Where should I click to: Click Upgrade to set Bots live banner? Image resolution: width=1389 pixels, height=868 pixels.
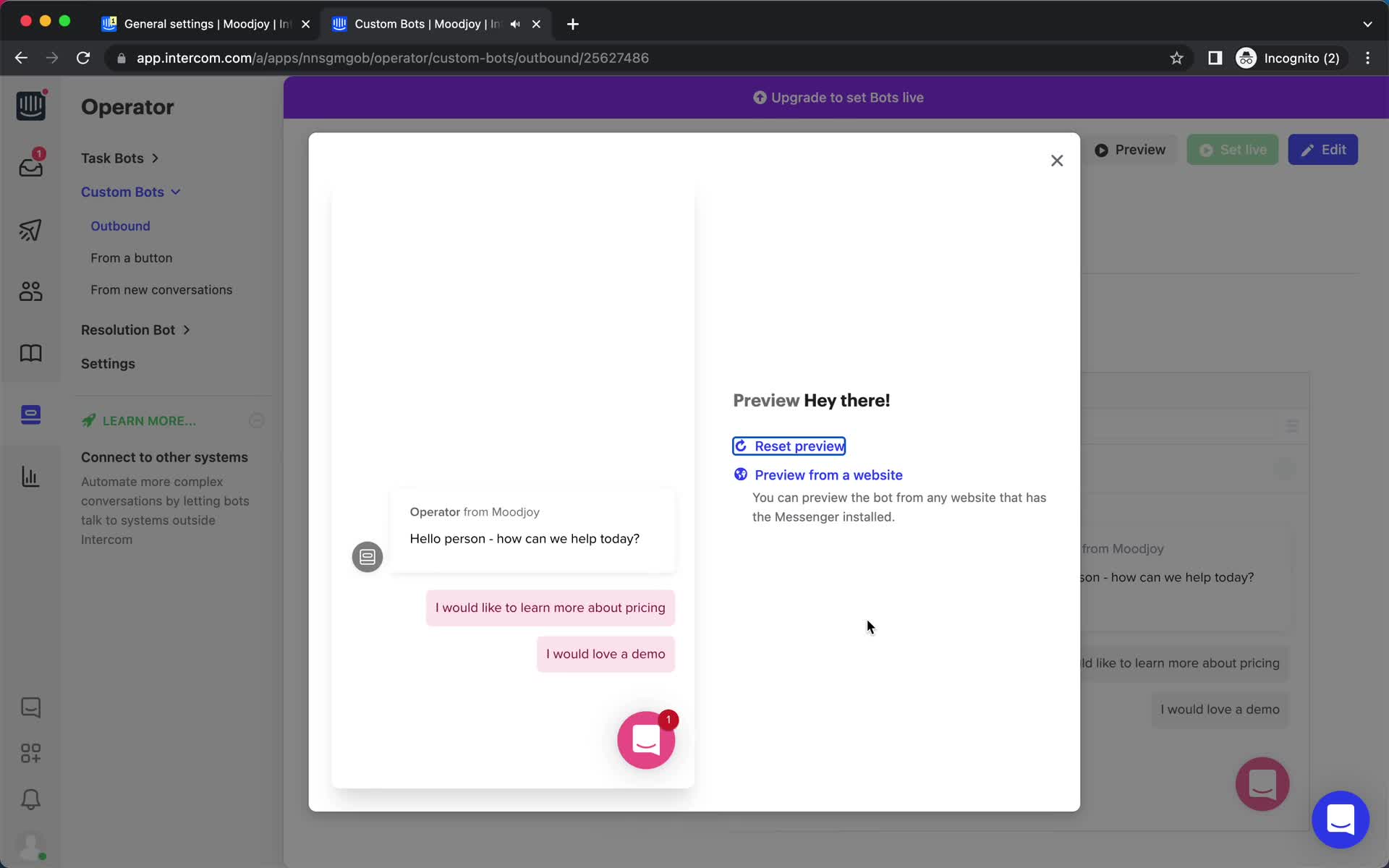(838, 98)
